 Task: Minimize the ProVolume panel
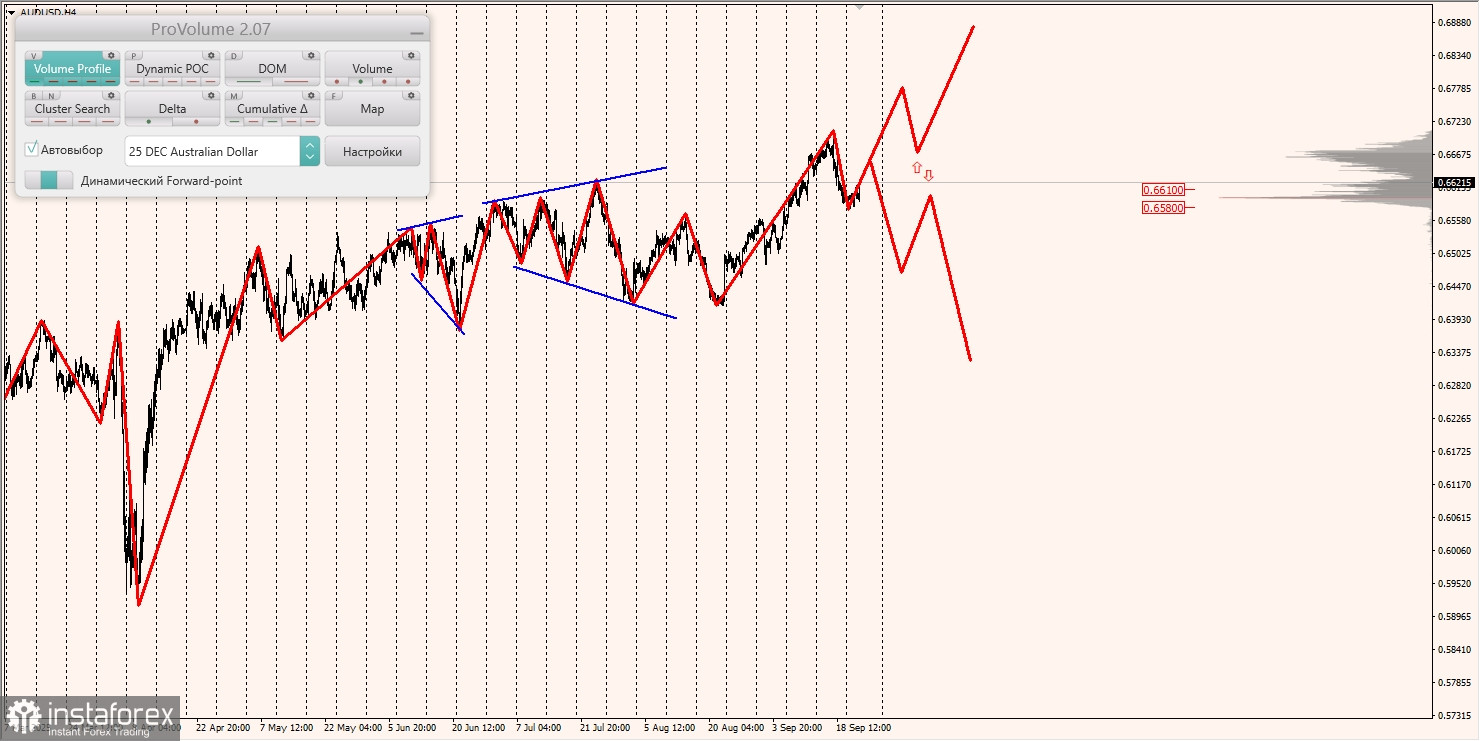(416, 33)
